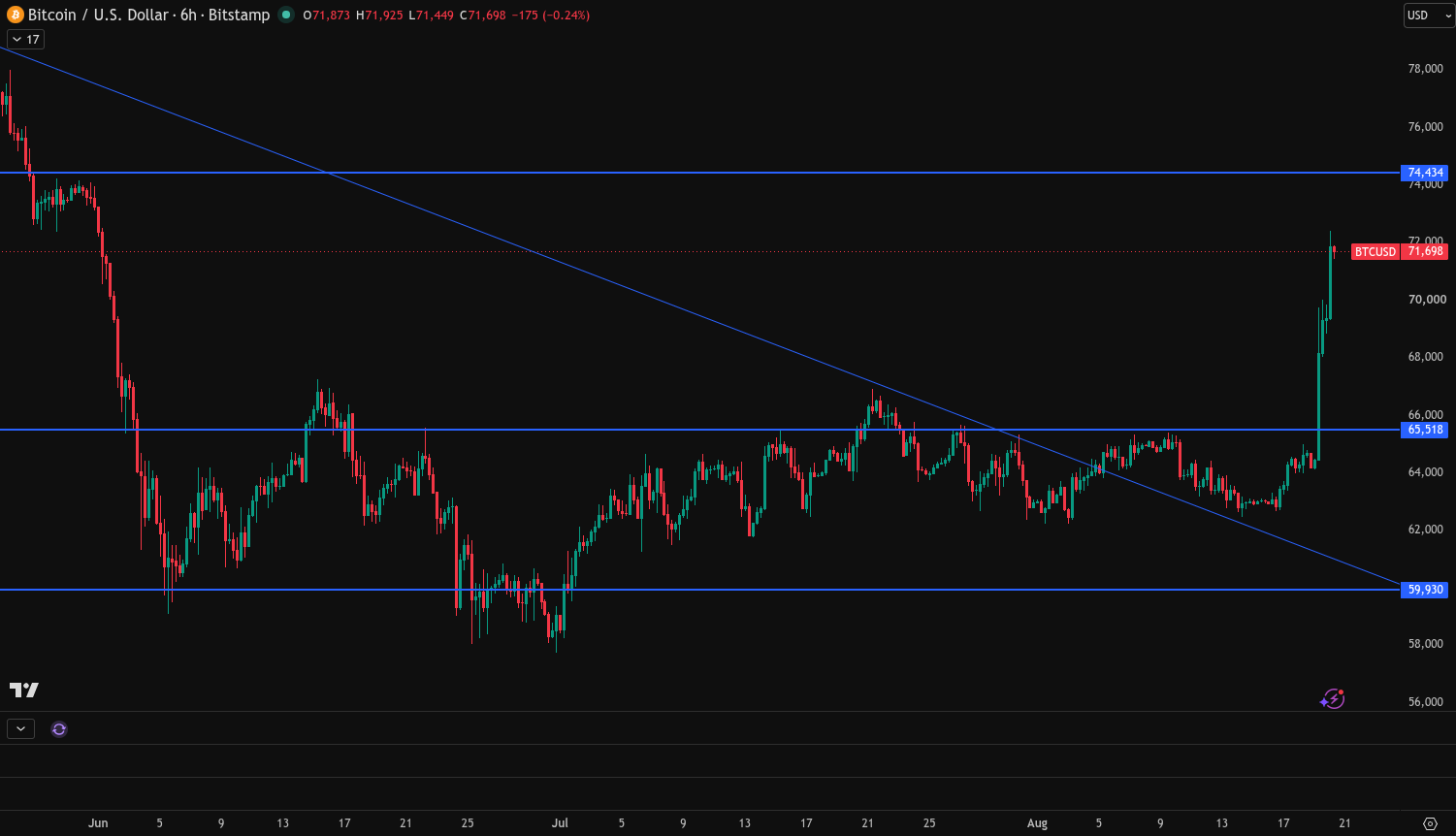Click the purple refresh circular-arrows icon
The height and width of the screenshot is (836, 1456).
pos(59,729)
